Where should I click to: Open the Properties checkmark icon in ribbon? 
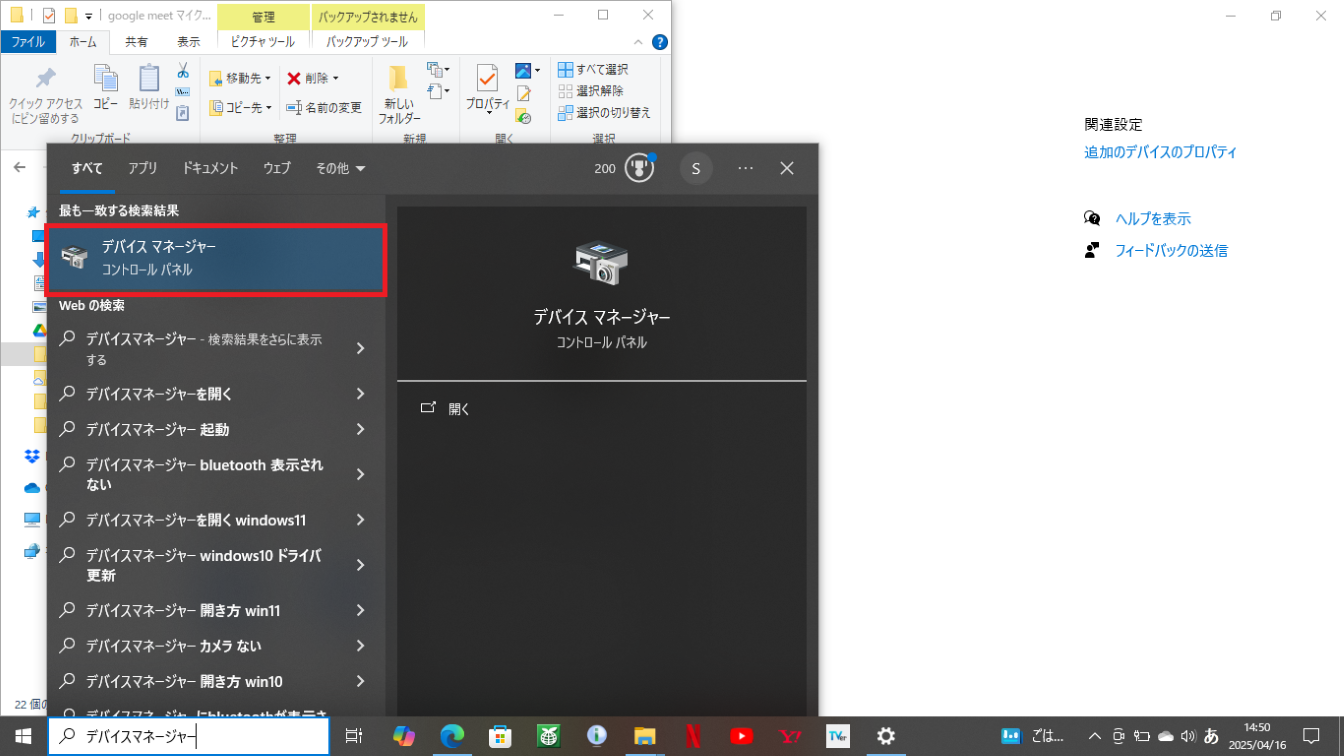pyautogui.click(x=487, y=88)
